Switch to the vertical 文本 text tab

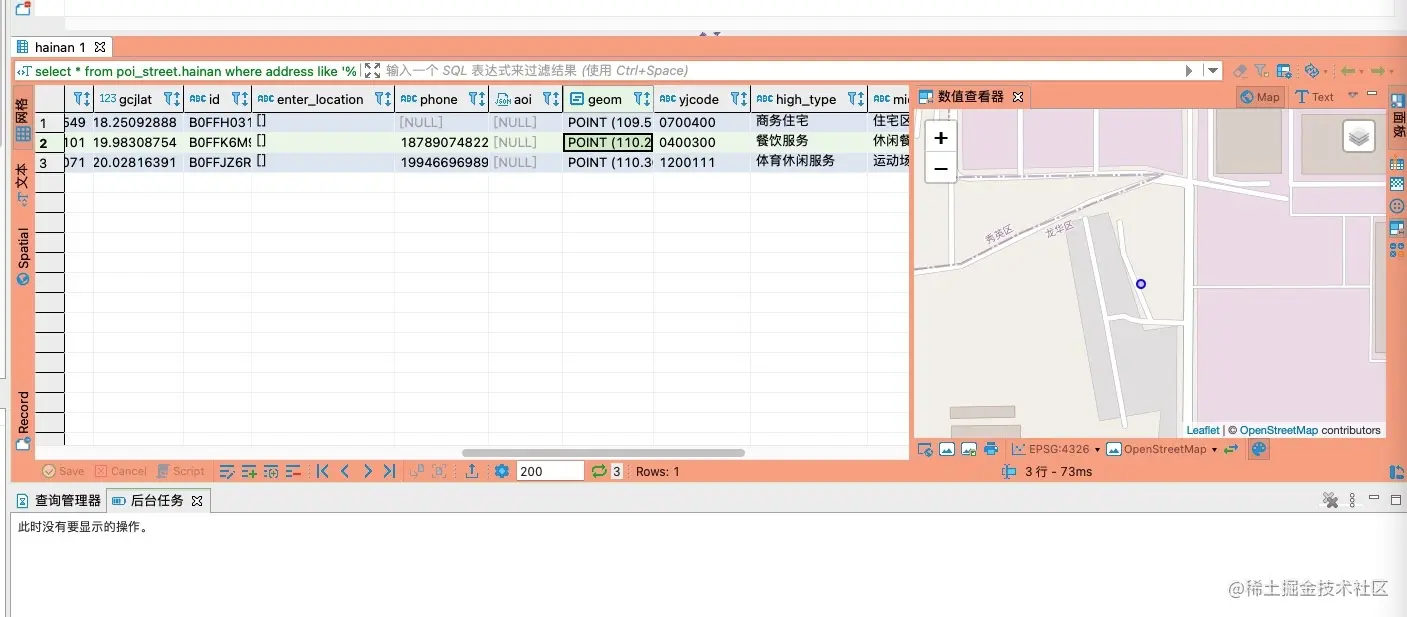click(23, 185)
